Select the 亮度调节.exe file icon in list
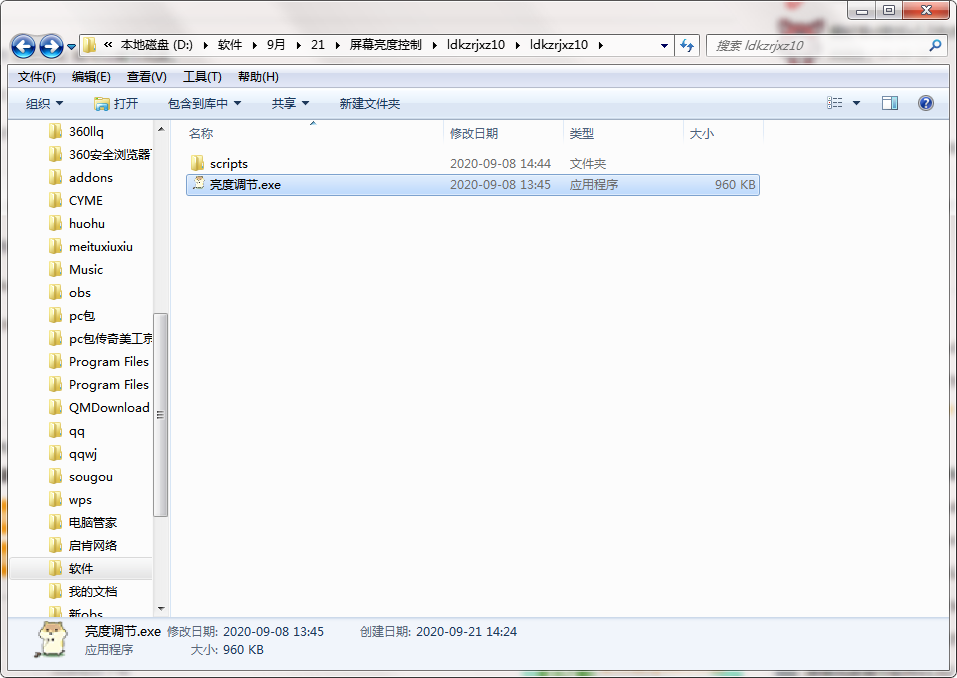 (198, 183)
